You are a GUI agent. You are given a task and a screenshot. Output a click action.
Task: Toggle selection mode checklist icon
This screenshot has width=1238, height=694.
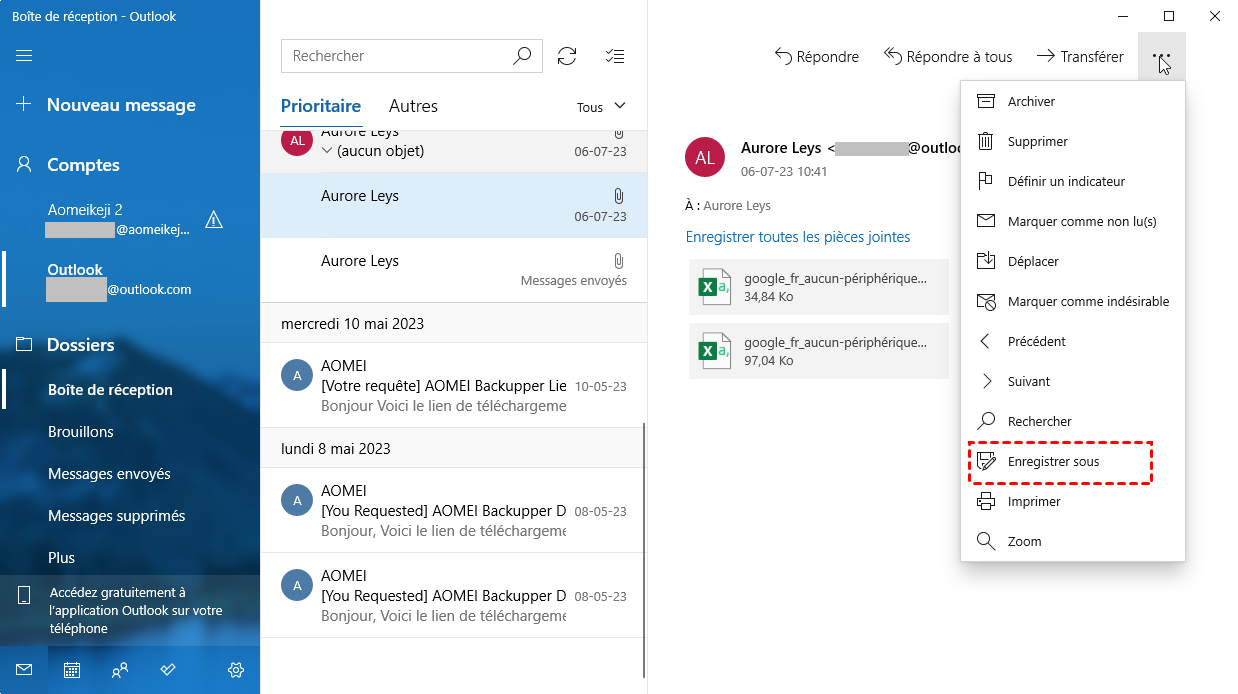tap(616, 56)
